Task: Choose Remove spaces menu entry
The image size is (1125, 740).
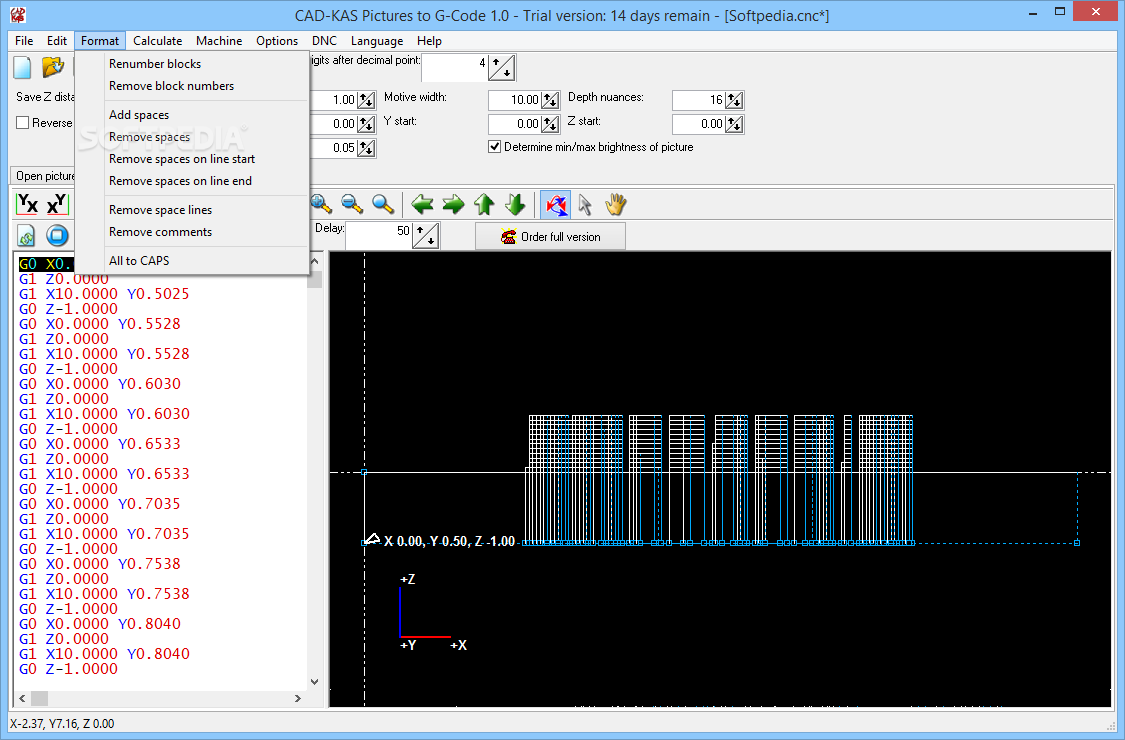Action: (x=192, y=137)
